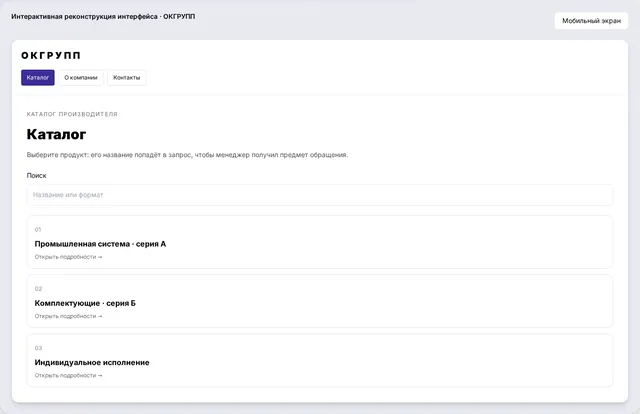Viewport: 640px width, 414px height.
Task: Click the Выберите продукт description paragraph
Action: (187, 155)
